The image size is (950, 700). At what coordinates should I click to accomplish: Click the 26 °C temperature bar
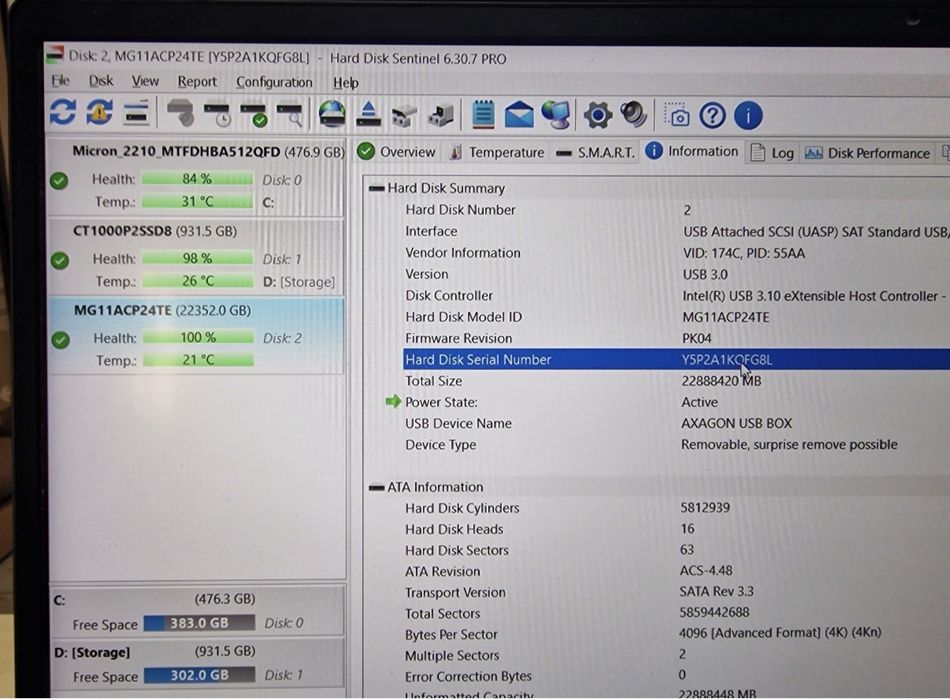(x=198, y=281)
